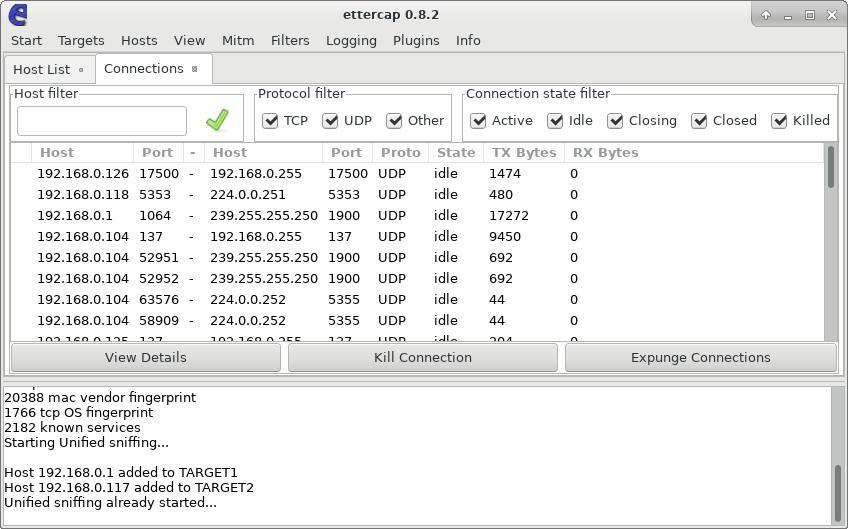Click the log line 'Host 192.168.0.117 added to TARGET2'

[129, 487]
